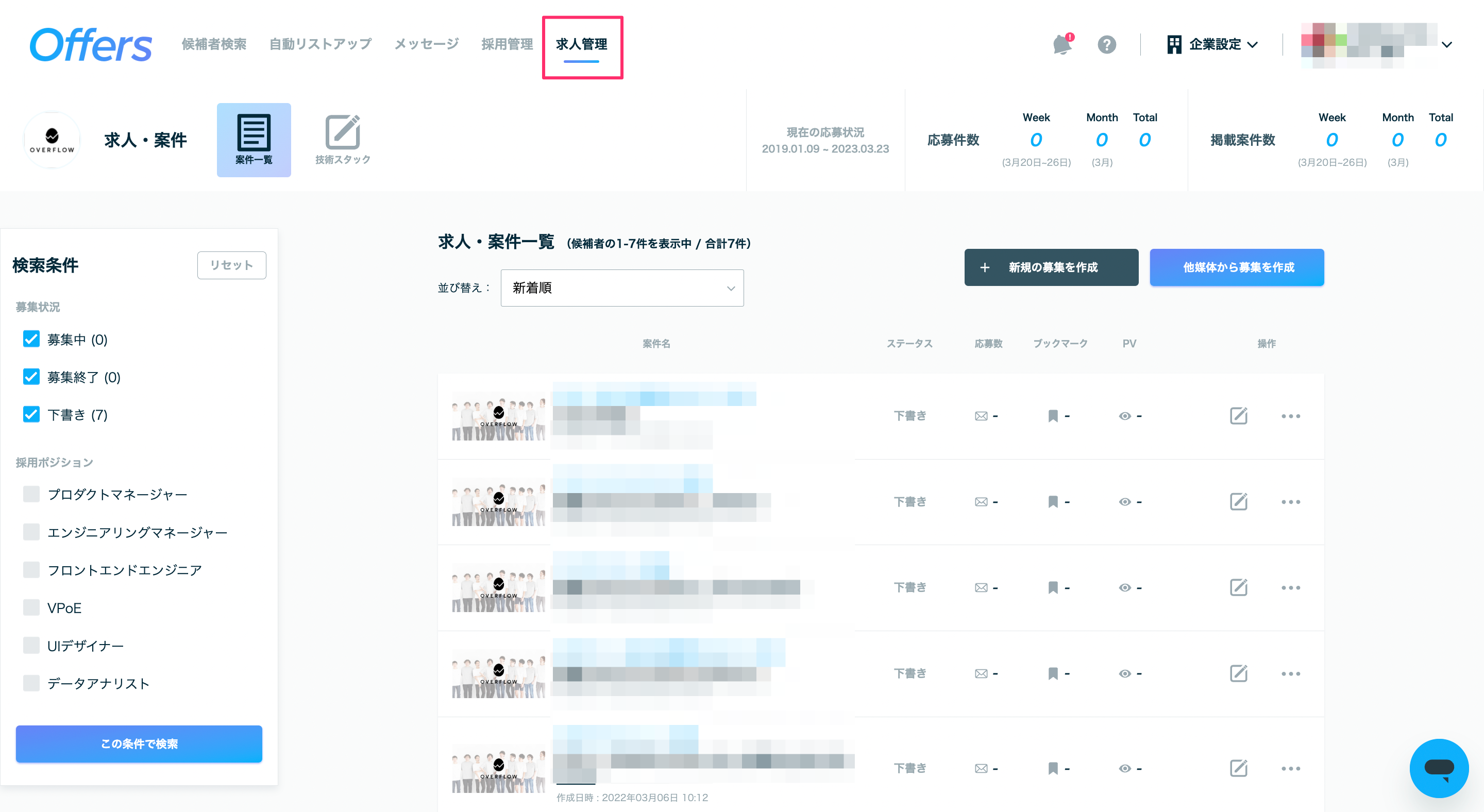The image size is (1484, 812).
Task: Open more options for fourth listing
Action: click(1290, 673)
